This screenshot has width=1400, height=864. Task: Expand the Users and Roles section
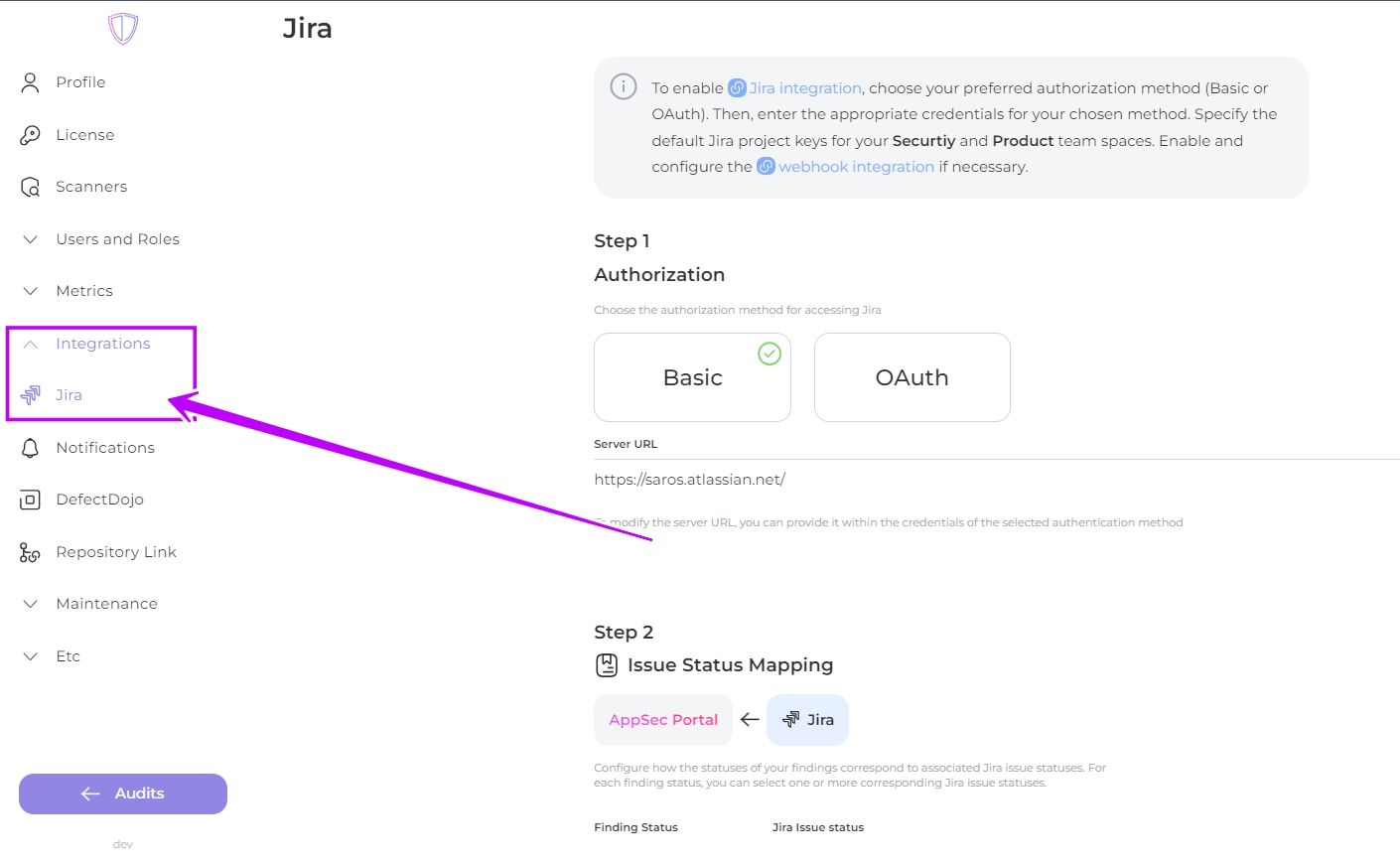click(117, 239)
